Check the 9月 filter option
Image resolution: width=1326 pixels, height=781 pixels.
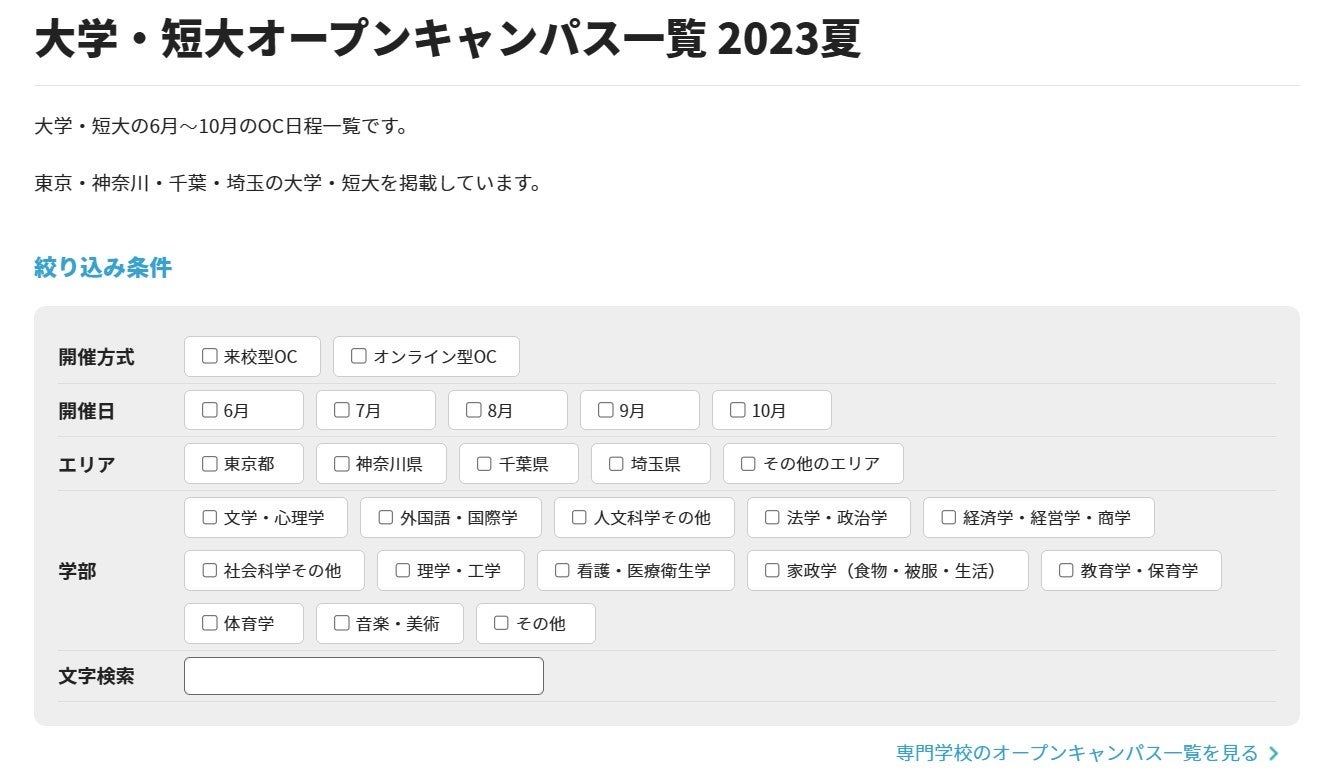coord(606,410)
